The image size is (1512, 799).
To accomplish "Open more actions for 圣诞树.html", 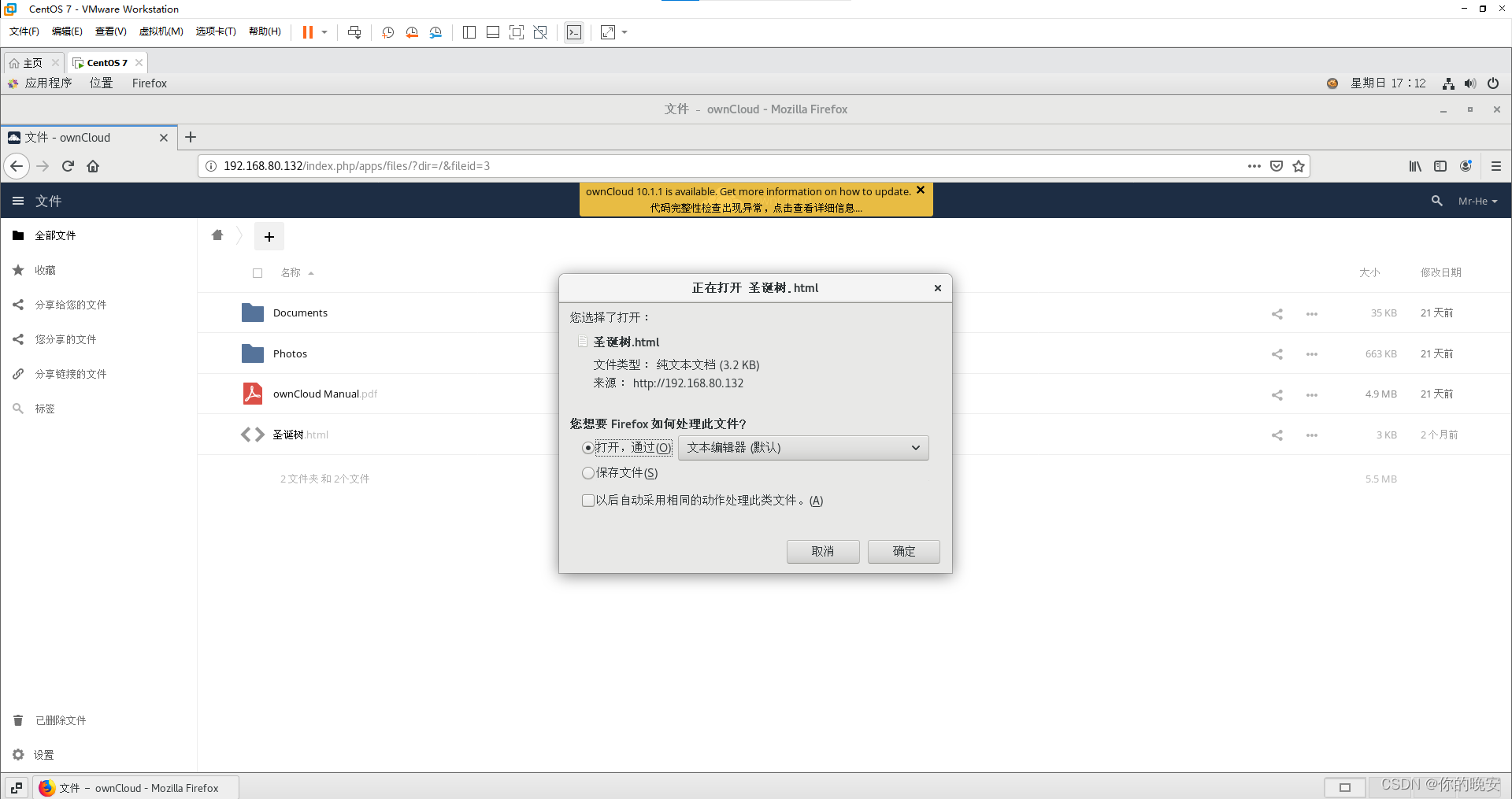I will point(1312,435).
